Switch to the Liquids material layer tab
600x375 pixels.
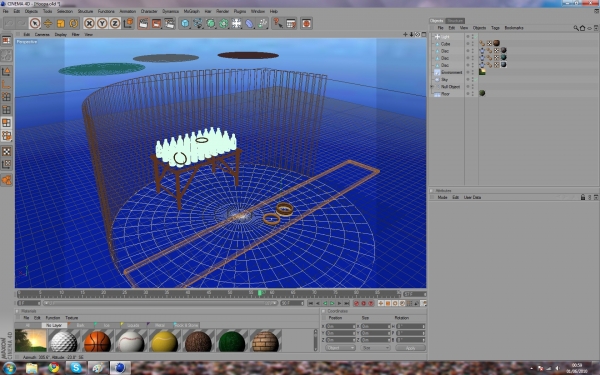pyautogui.click(x=133, y=325)
